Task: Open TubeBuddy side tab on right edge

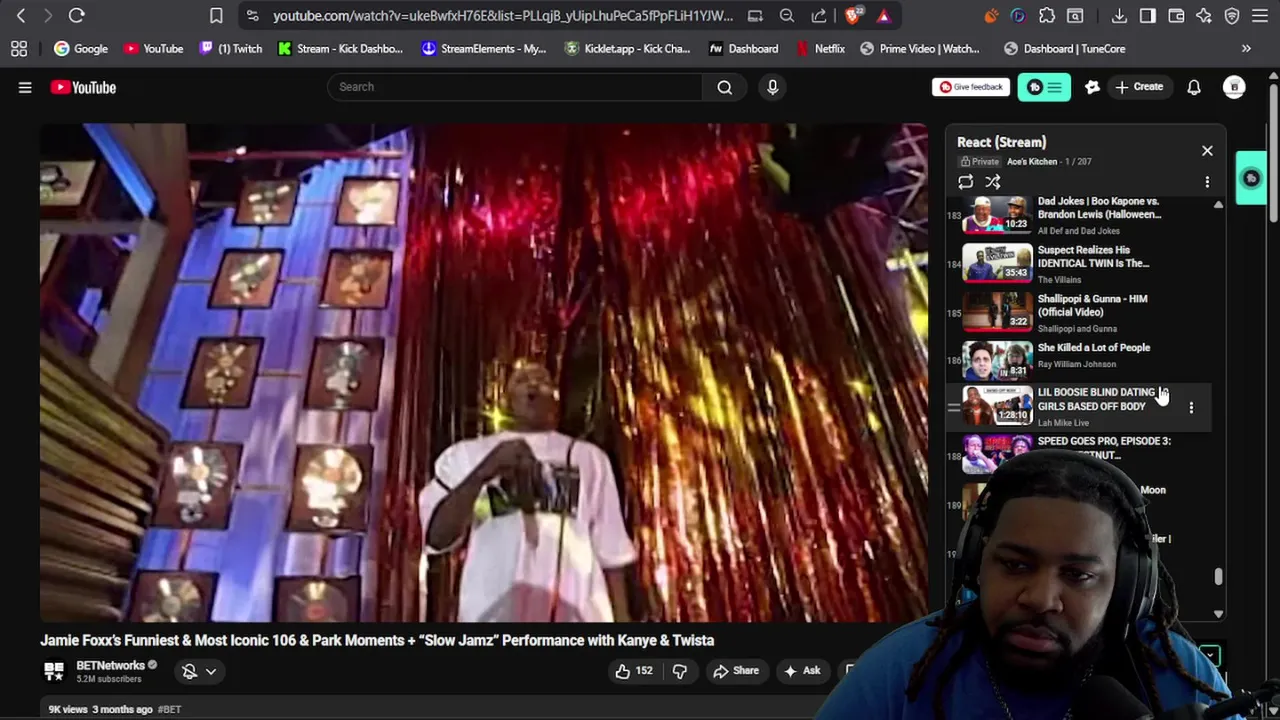Action: point(1251,178)
